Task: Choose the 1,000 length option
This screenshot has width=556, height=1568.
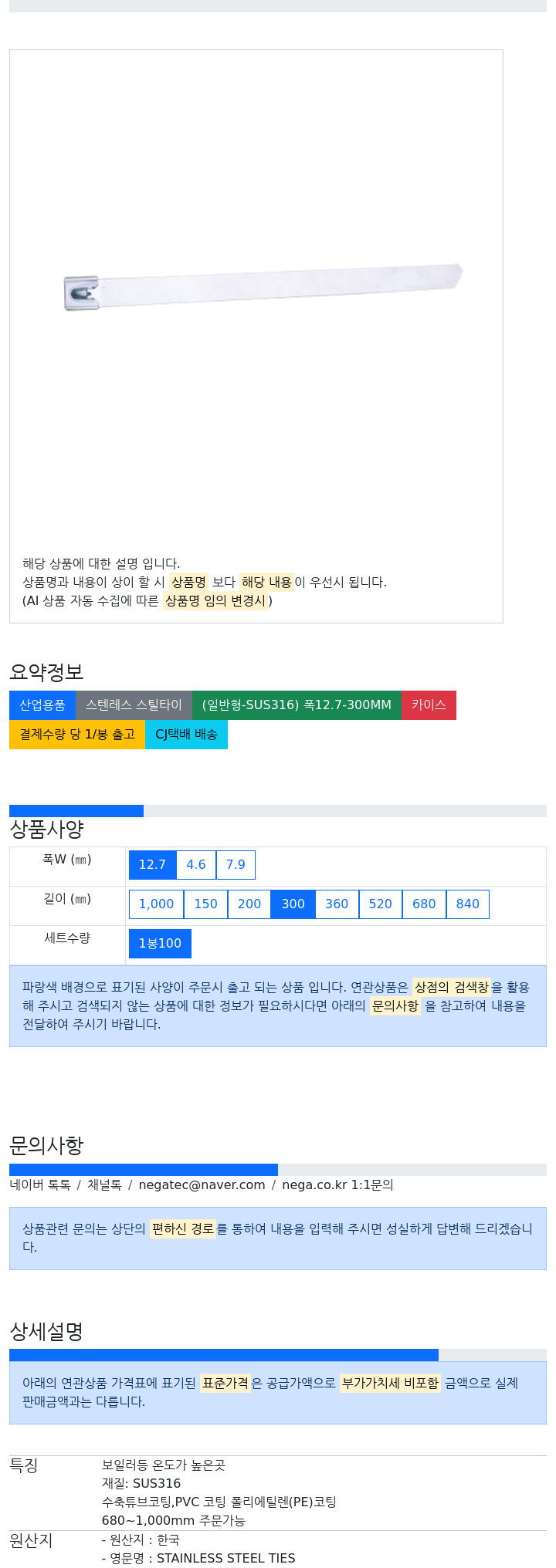Action: [156, 904]
